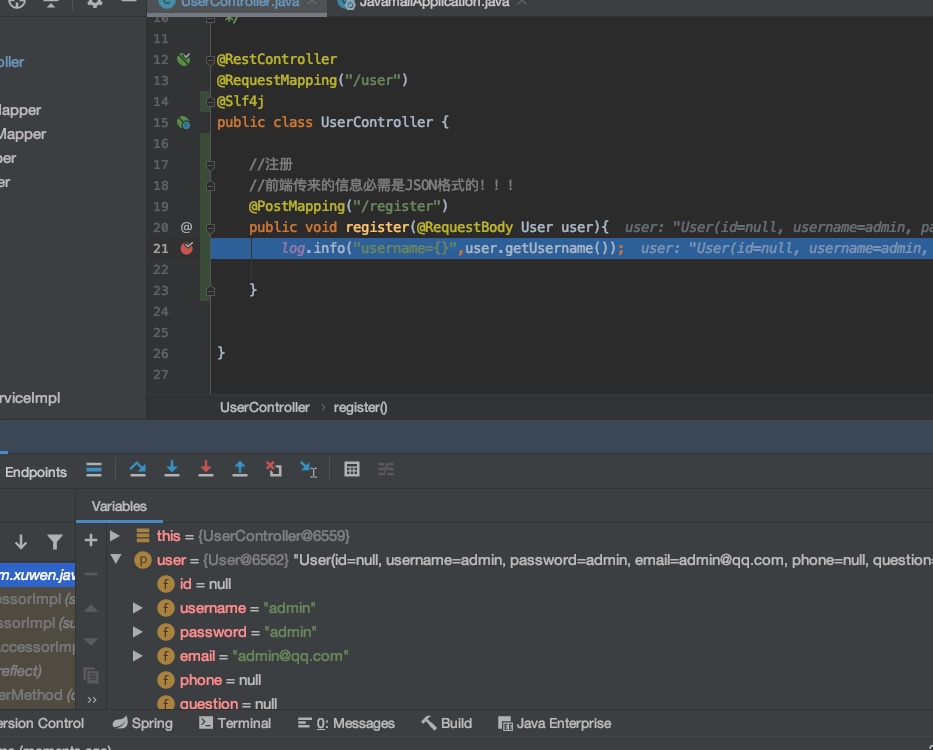The height and width of the screenshot is (750, 933).
Task: Toggle the breakpoint on line 21
Action: (186, 248)
